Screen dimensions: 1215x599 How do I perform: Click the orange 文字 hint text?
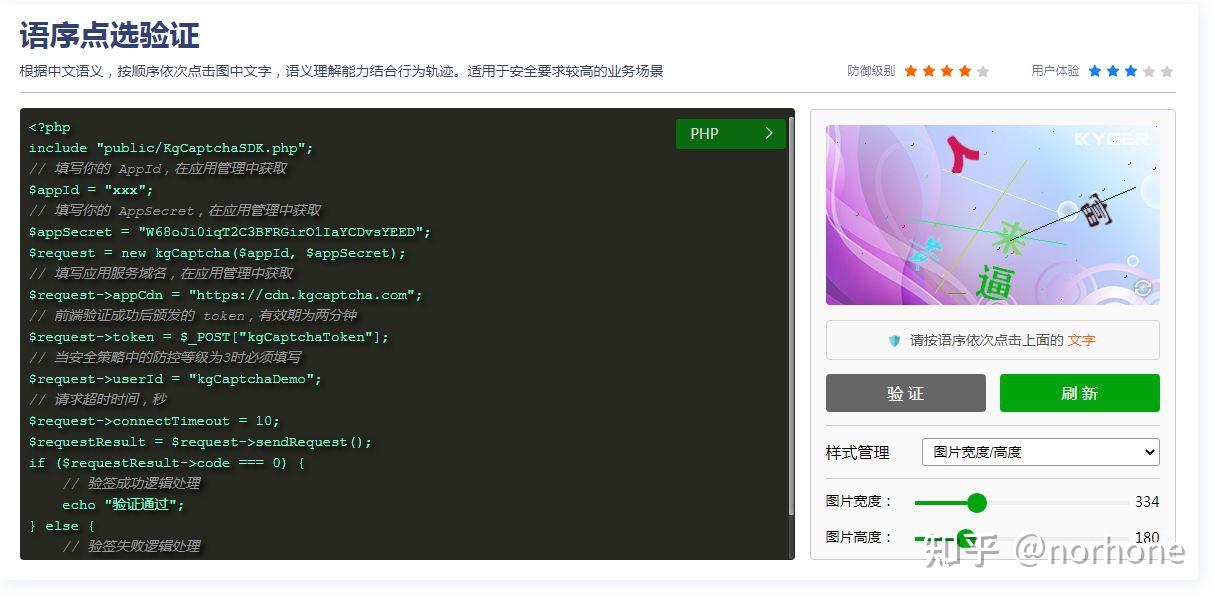(1081, 340)
